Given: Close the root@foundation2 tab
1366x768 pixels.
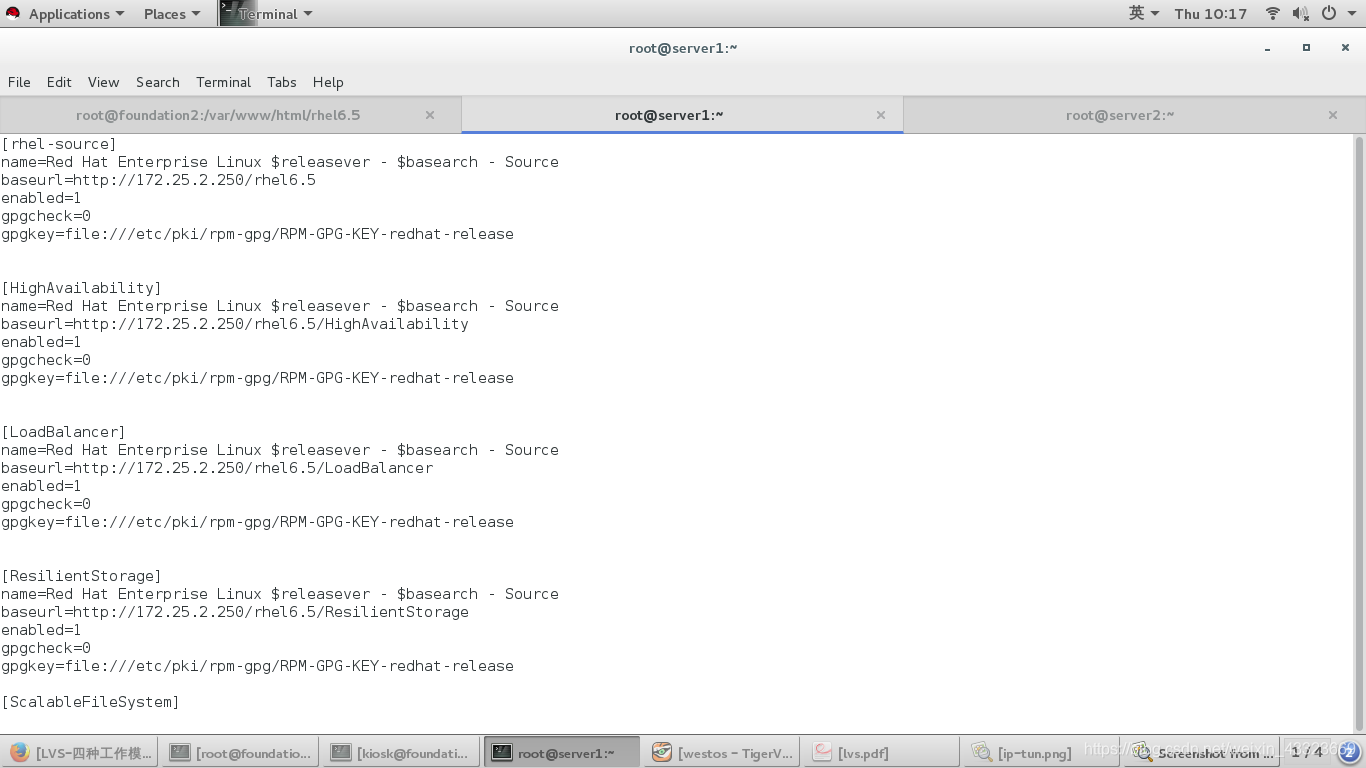Looking at the screenshot, I should pos(430,115).
